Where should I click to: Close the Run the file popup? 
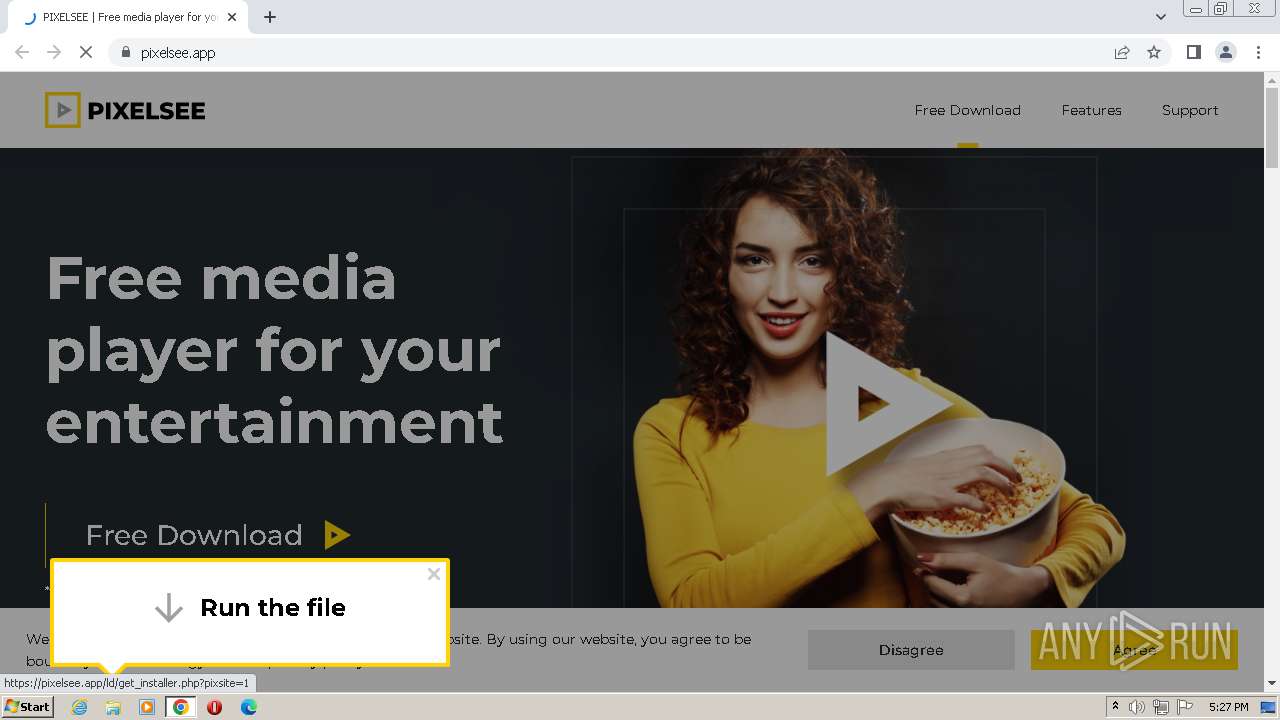point(433,574)
